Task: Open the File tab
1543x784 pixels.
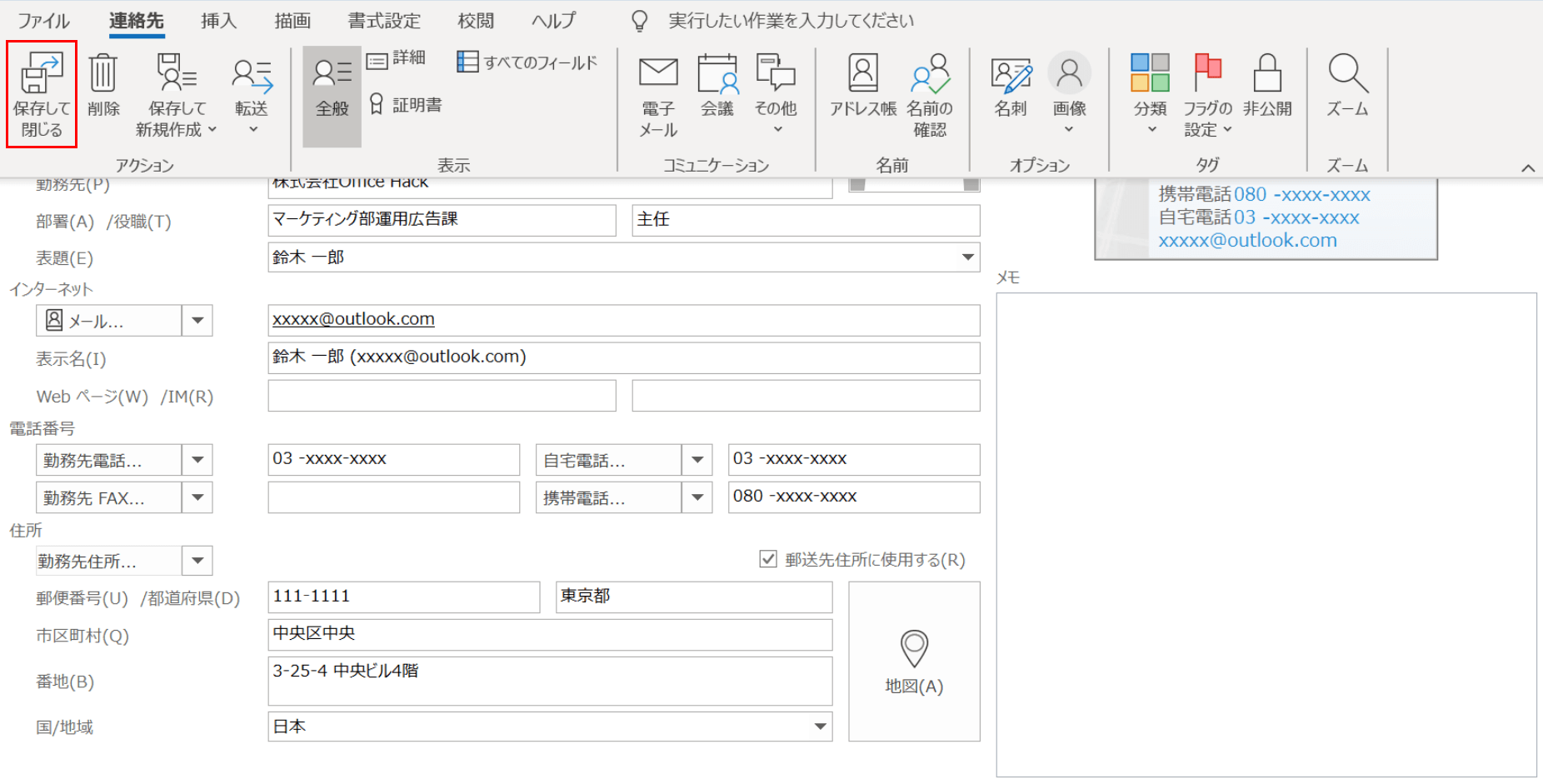Action: click(43, 21)
